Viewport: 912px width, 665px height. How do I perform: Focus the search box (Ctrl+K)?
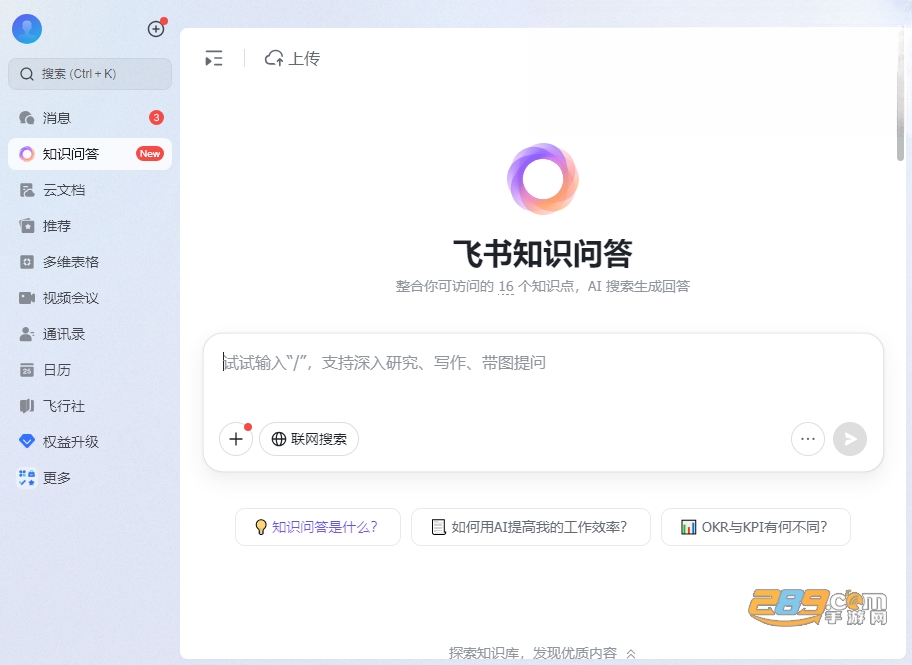90,74
